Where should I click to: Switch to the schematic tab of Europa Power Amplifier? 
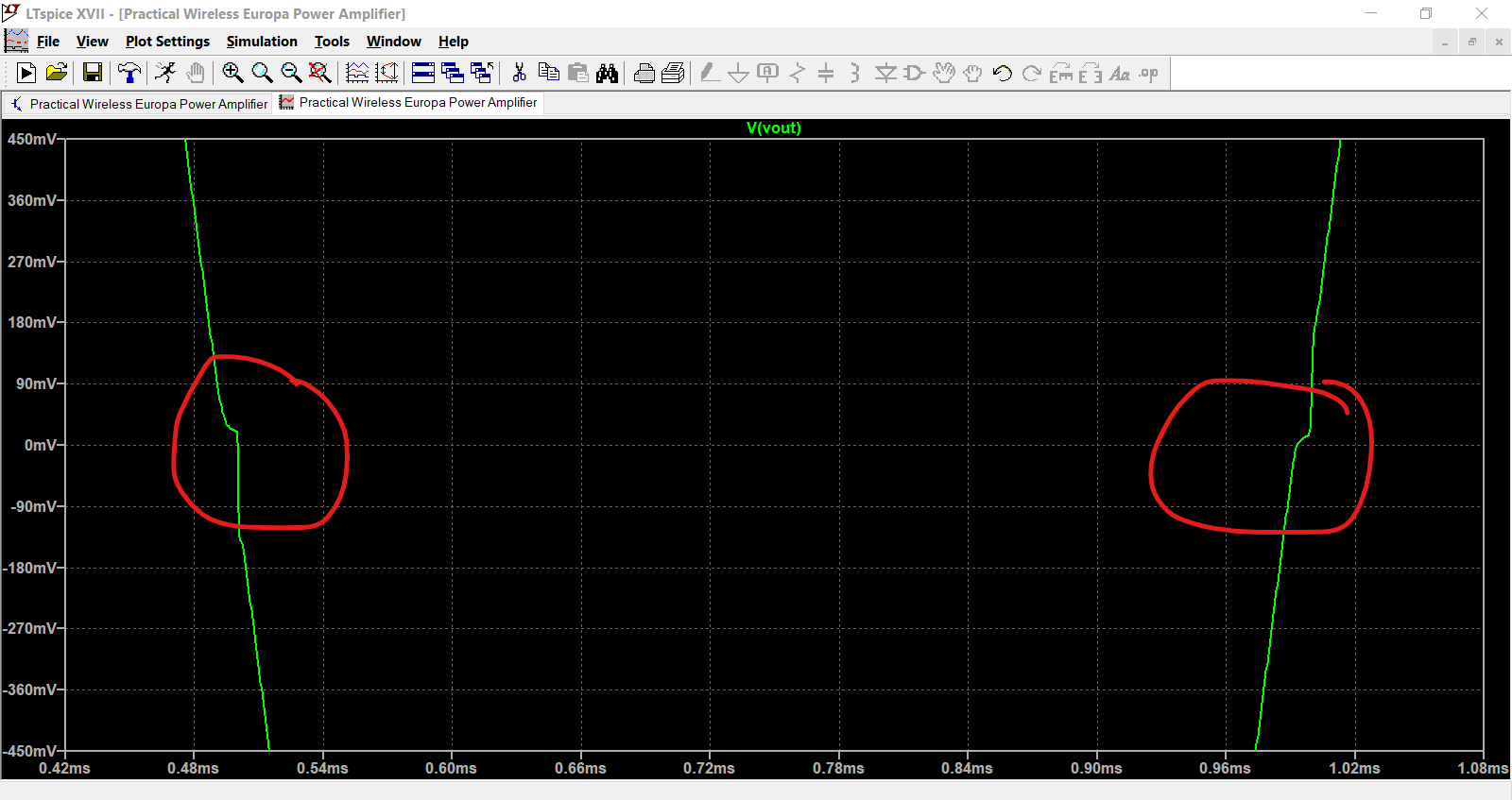click(x=138, y=104)
